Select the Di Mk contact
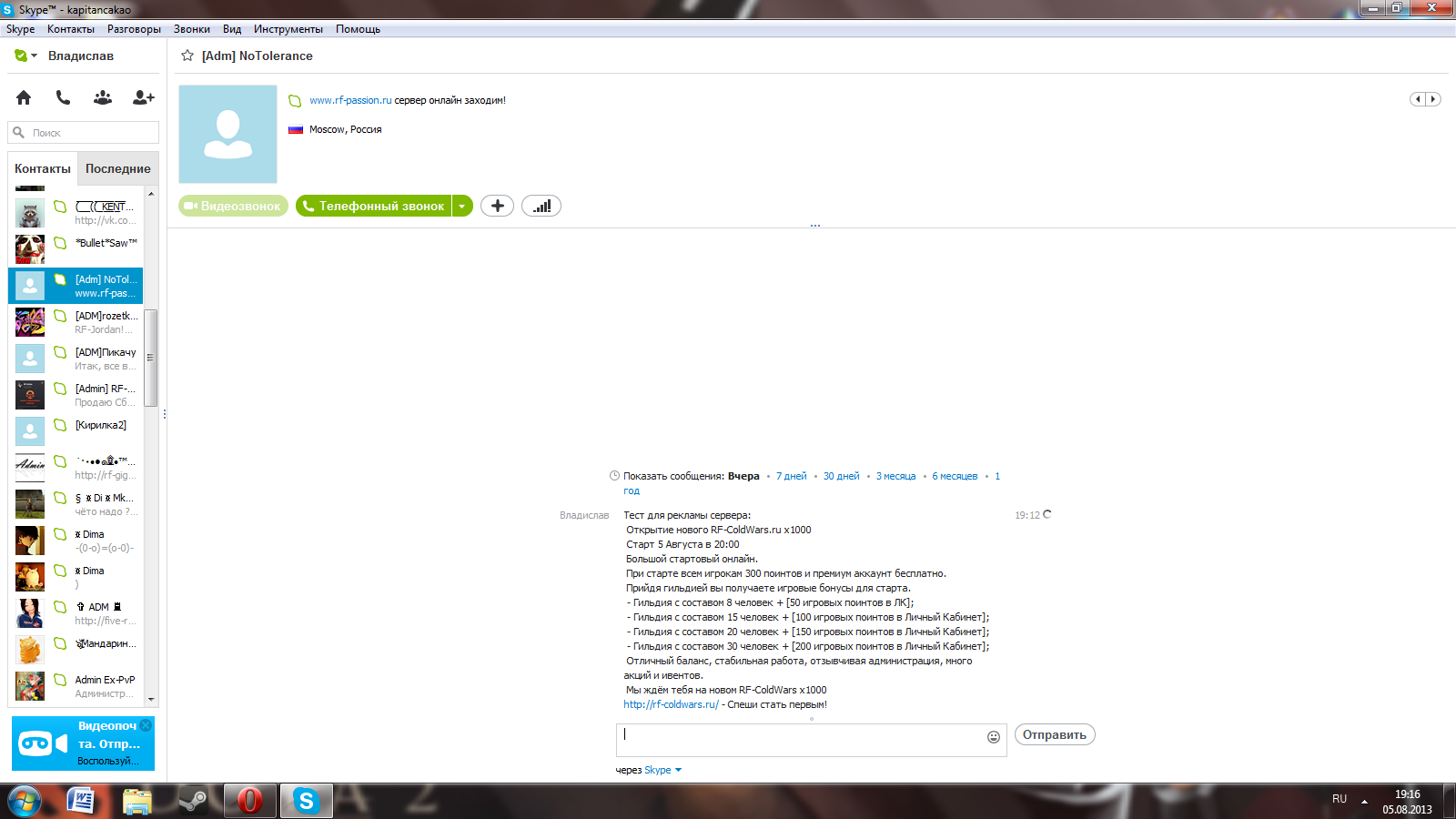Screen dimensions: 1456x819 [x=76, y=504]
